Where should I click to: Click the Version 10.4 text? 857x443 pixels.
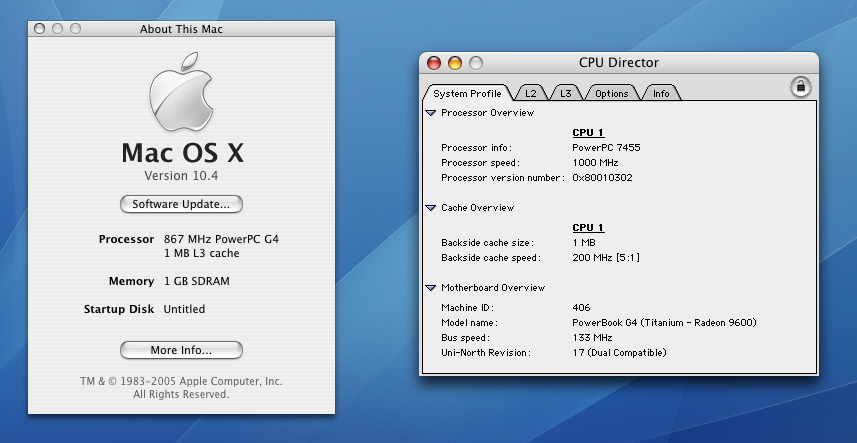(x=181, y=175)
